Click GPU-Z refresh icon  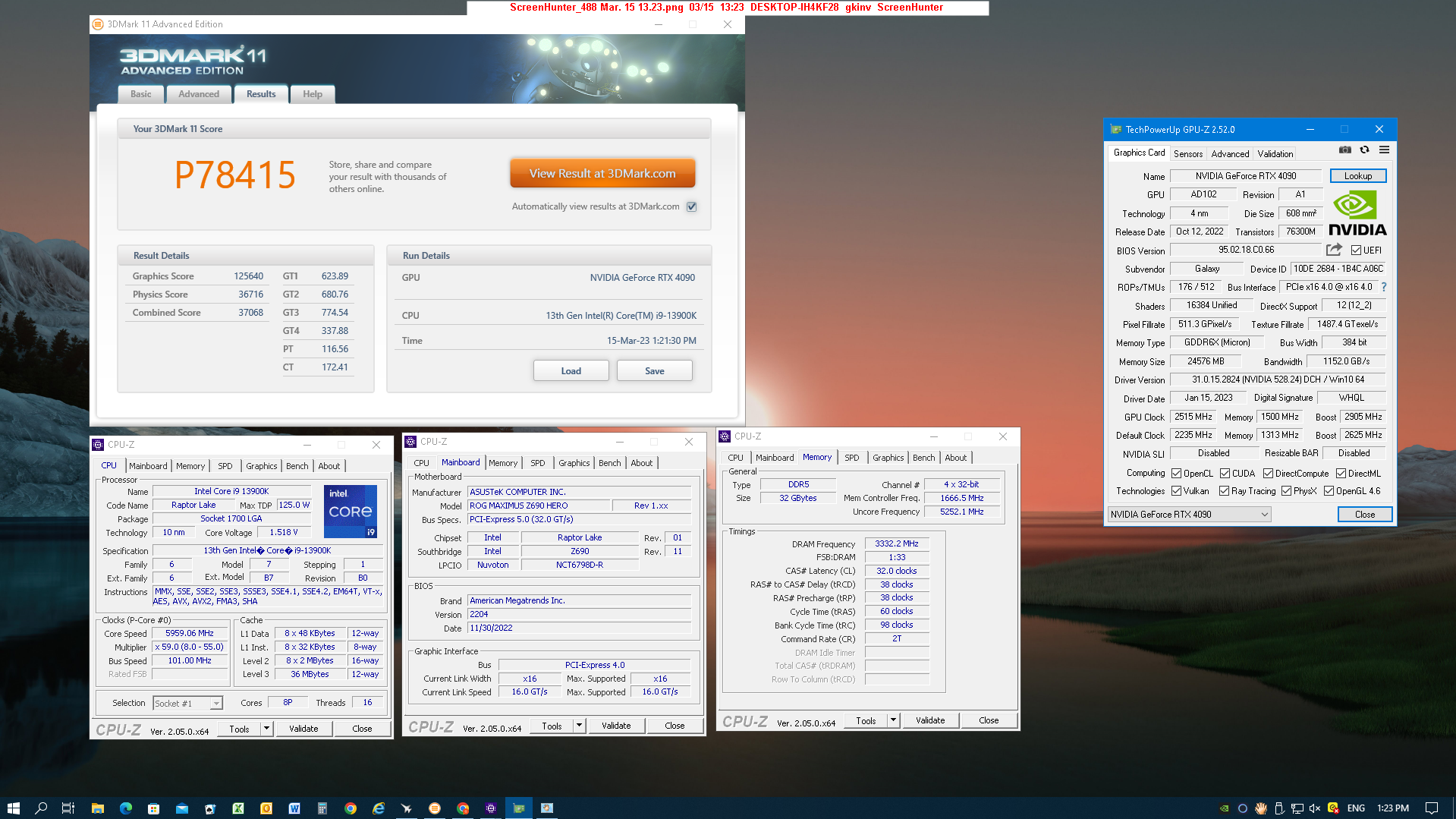coord(1364,150)
